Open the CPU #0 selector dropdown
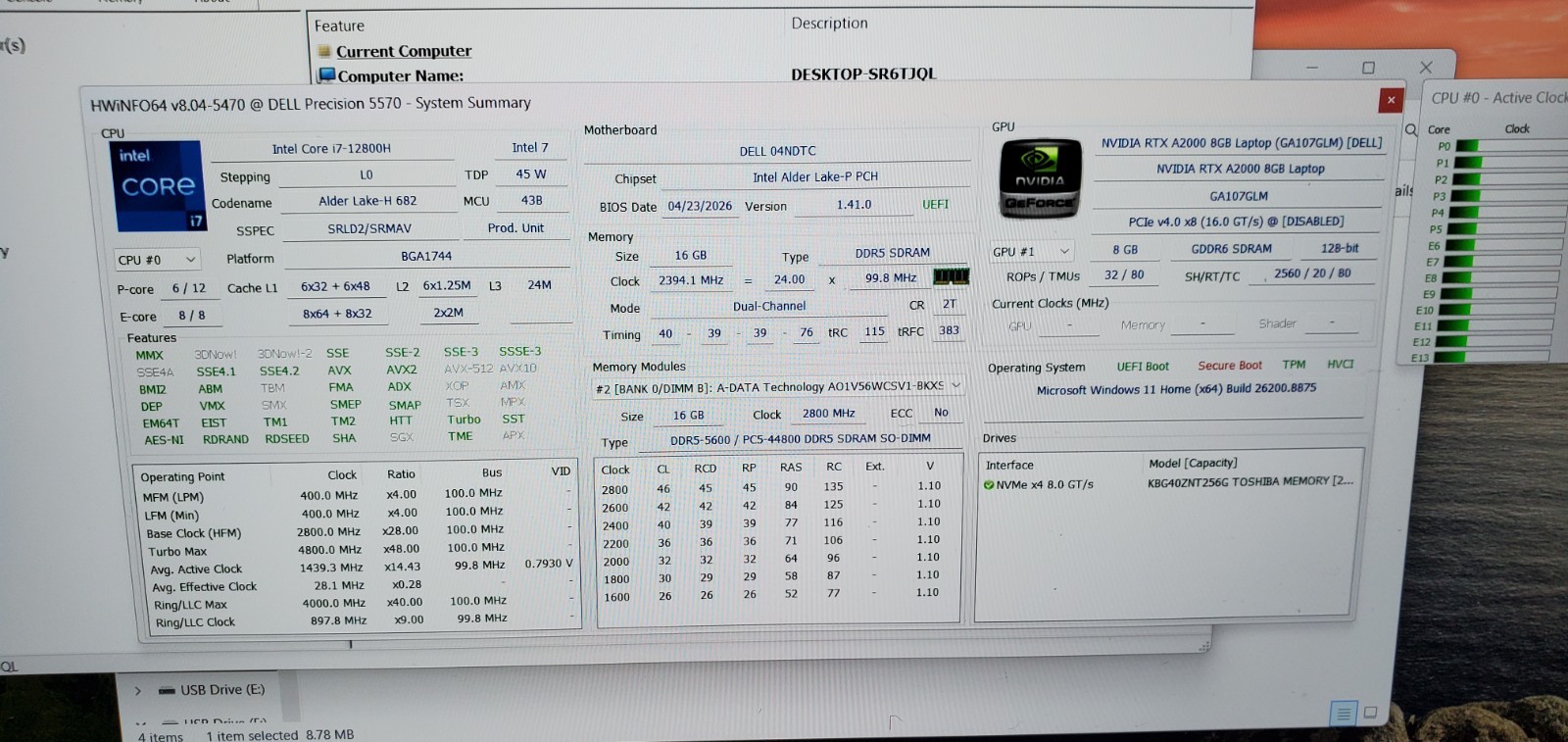The width and height of the screenshot is (1568, 742). 157,260
